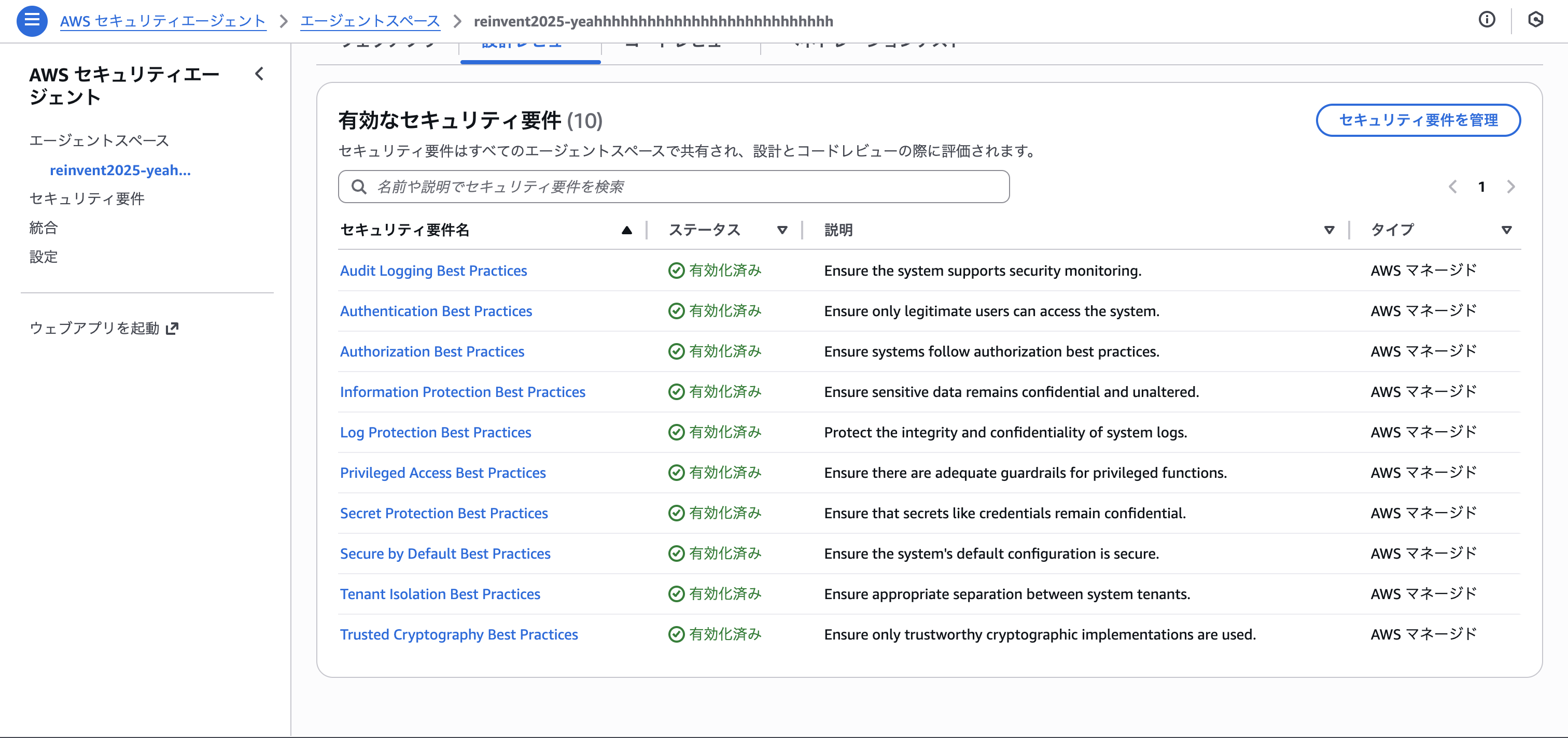Image resolution: width=1568 pixels, height=738 pixels.
Task: Click the magnifier icon in the search box
Action: (359, 187)
